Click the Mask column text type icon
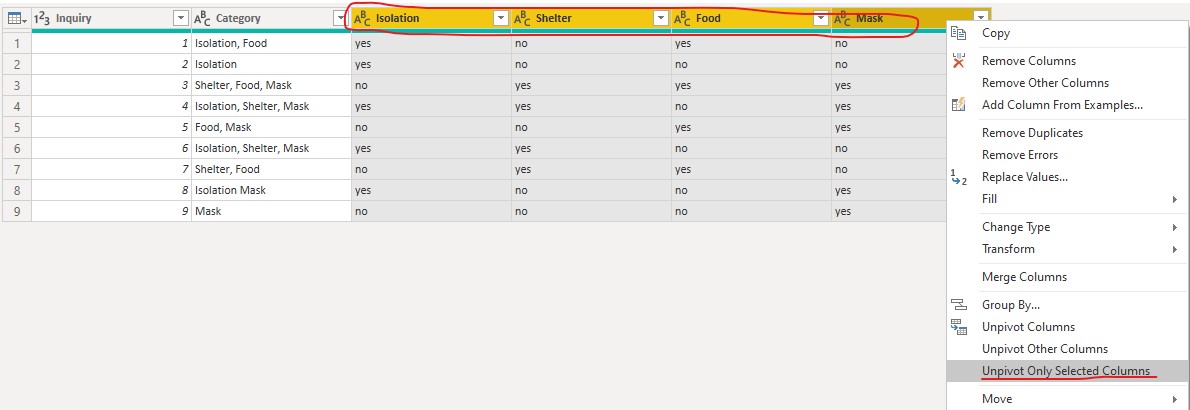 [x=842, y=19]
